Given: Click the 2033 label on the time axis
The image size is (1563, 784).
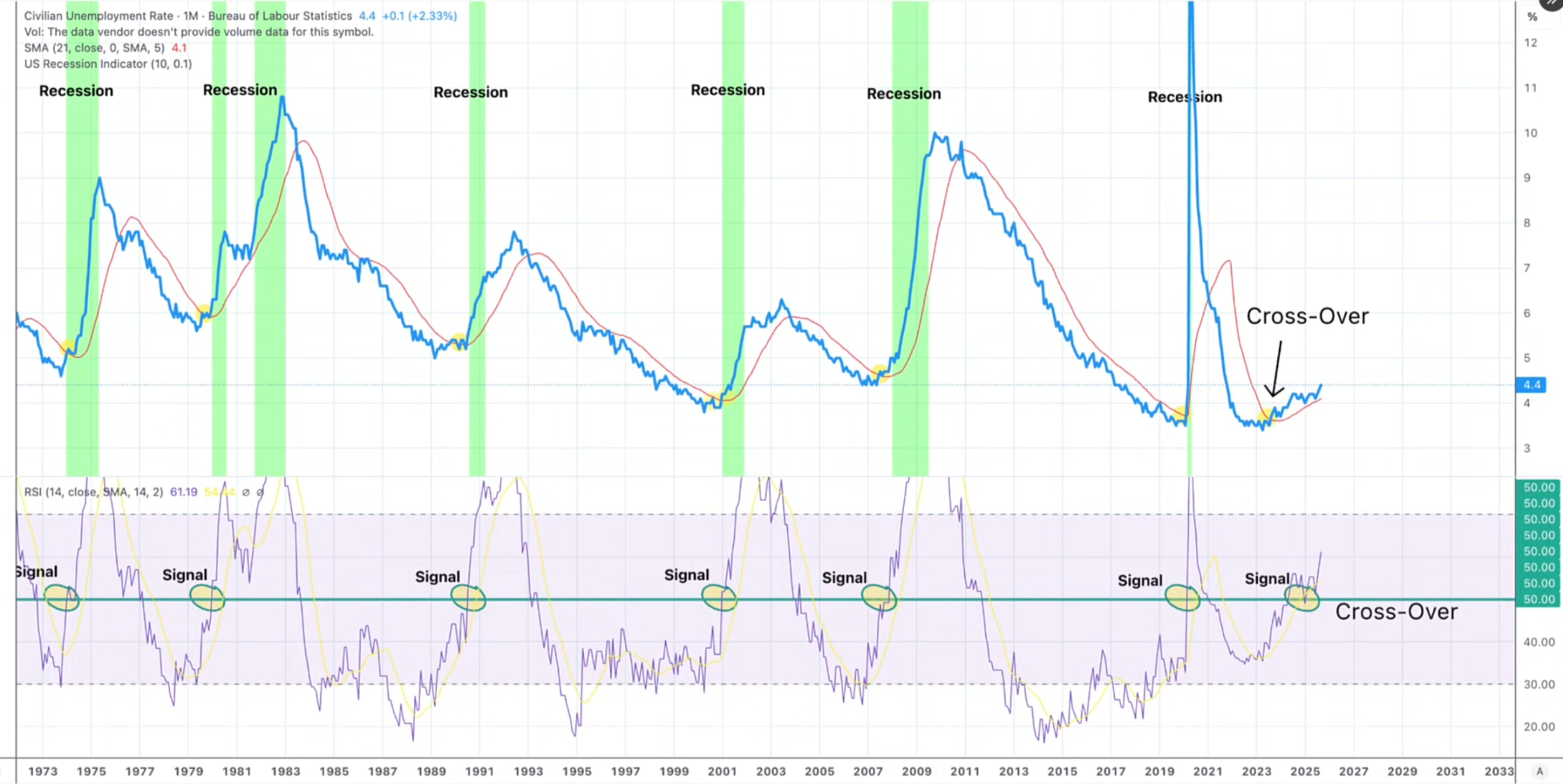Looking at the screenshot, I should pos(1499,771).
